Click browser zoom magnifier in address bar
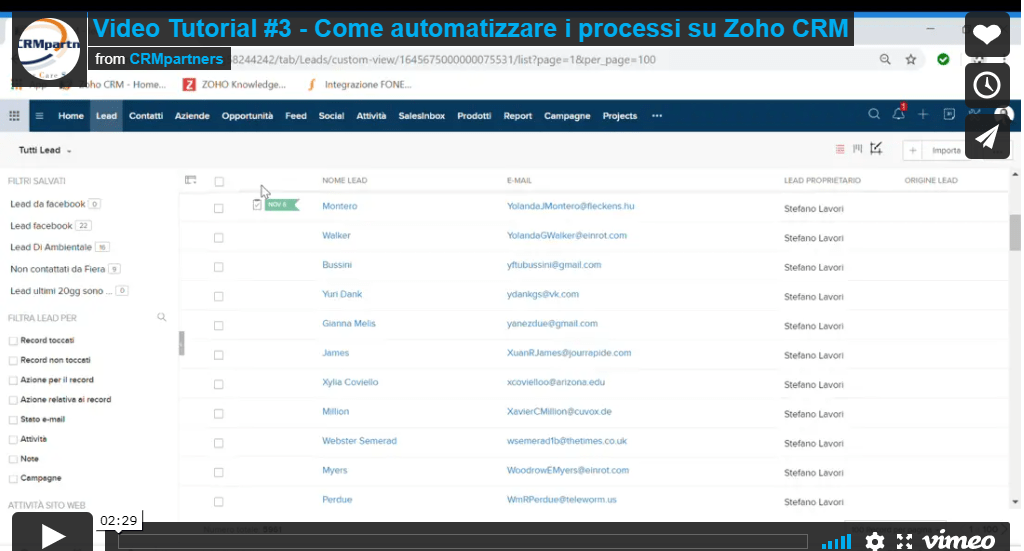Screen dimensions: 1024x551 click(x=885, y=59)
